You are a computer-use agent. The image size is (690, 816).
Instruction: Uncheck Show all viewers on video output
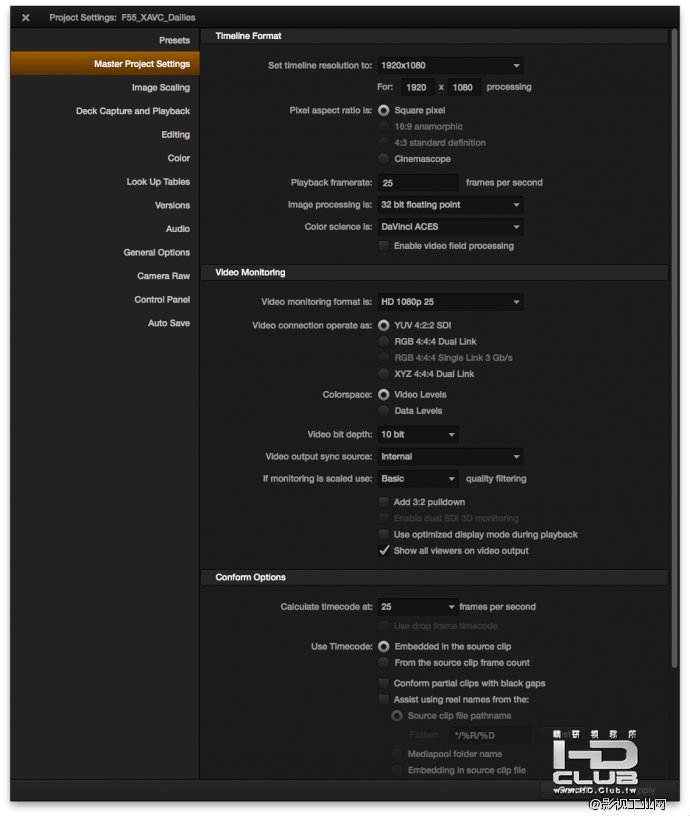pyautogui.click(x=384, y=551)
